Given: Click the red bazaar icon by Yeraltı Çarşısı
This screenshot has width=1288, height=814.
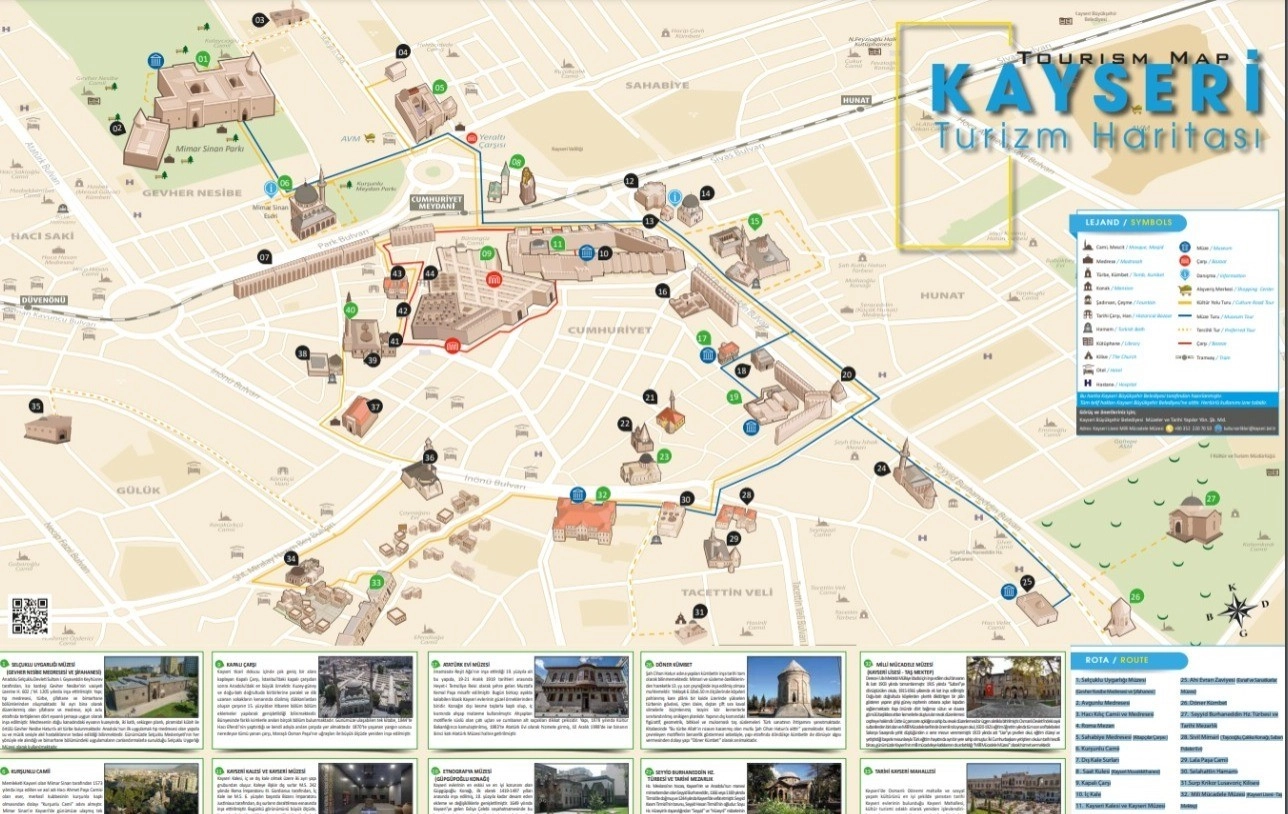Looking at the screenshot, I should point(472,137).
